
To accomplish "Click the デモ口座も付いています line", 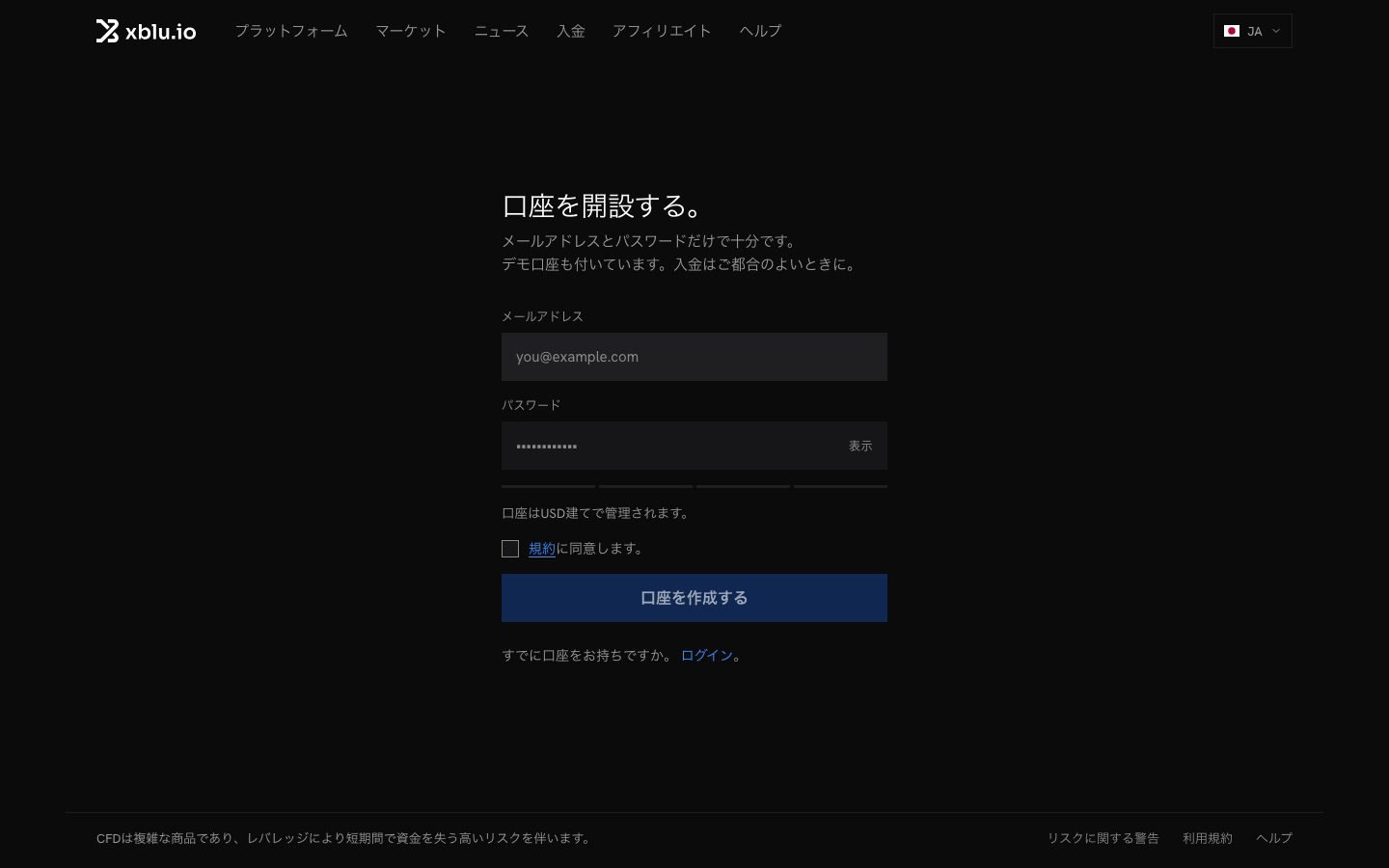I will click(681, 264).
